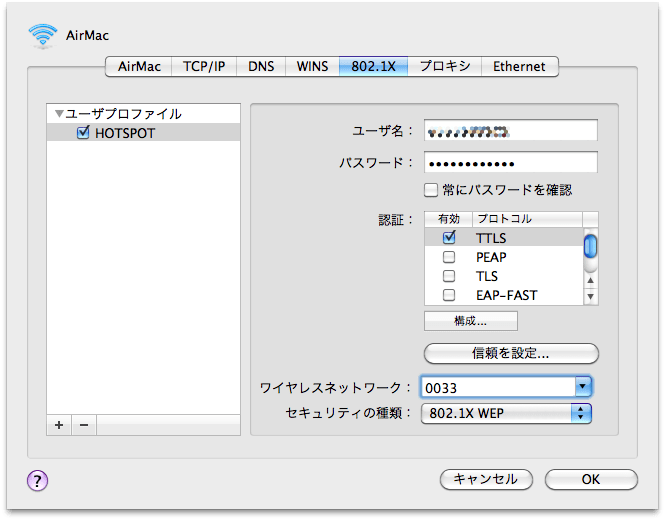Click the ユーザ名 input field
The width and height of the screenshot is (665, 520).
[511, 130]
